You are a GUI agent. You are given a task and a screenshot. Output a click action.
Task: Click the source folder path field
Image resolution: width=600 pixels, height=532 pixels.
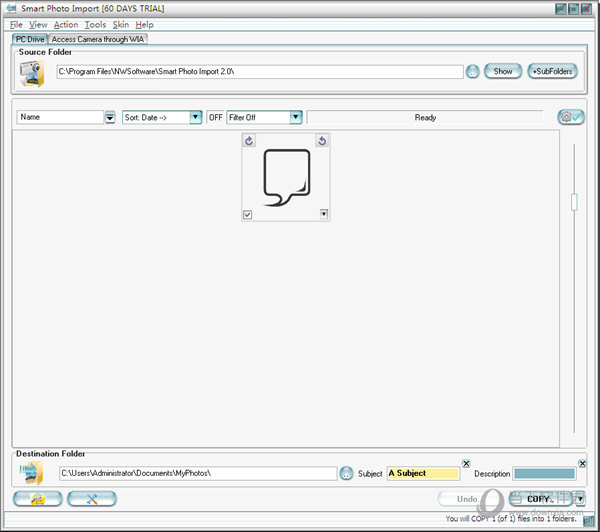coord(260,72)
